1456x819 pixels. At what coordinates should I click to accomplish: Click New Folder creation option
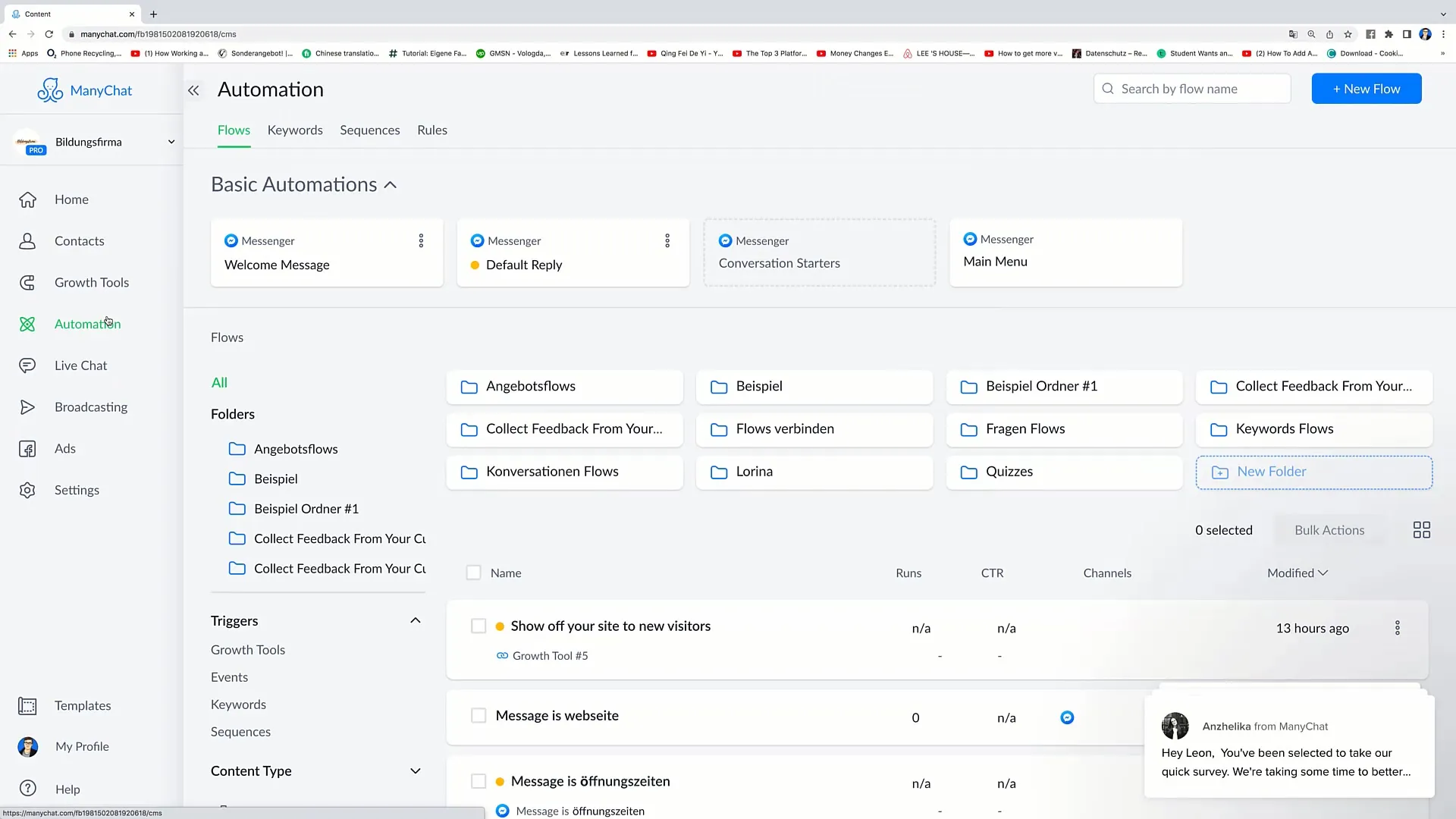(1315, 471)
